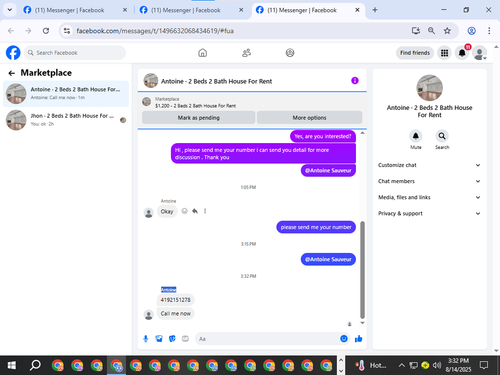Open the Home feed icon

click(x=202, y=53)
